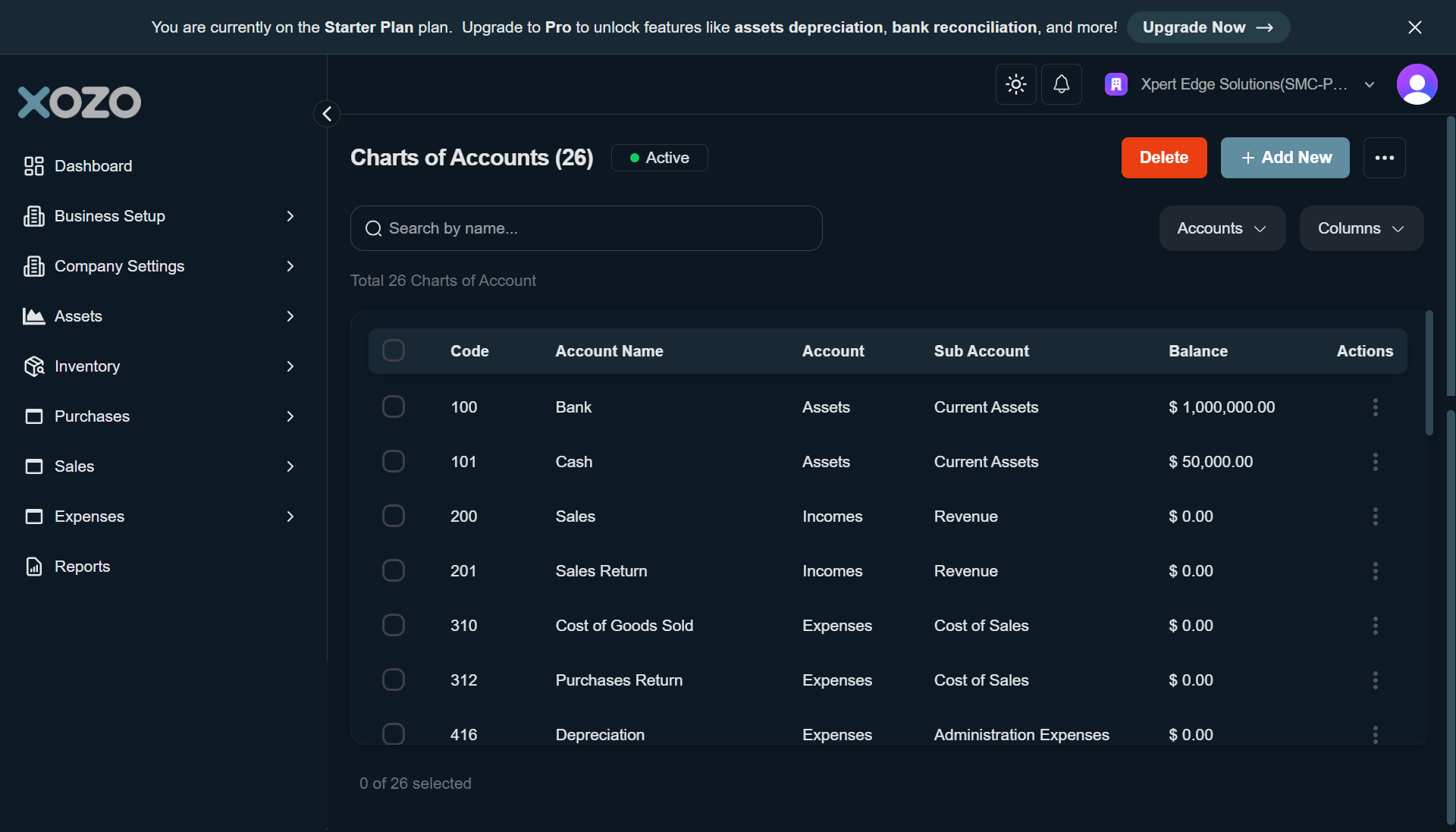The width and height of the screenshot is (1456, 832).
Task: Select the Cash account checkbox
Action: [393, 462]
